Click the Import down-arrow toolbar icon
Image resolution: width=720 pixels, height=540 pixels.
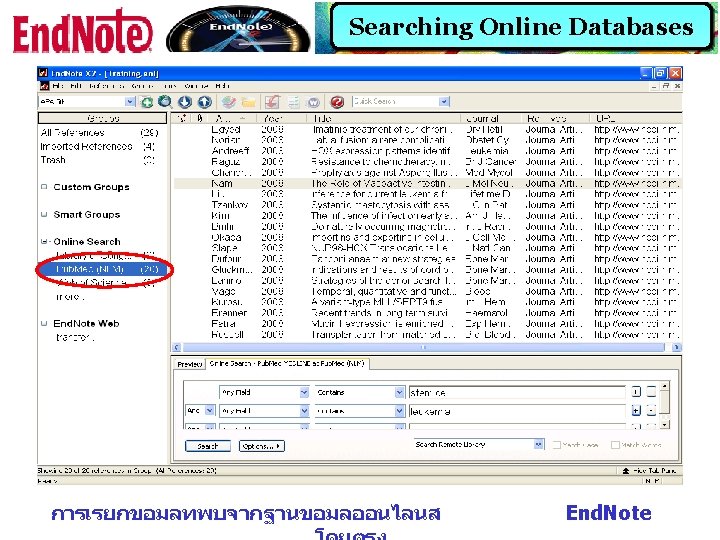coord(185,102)
